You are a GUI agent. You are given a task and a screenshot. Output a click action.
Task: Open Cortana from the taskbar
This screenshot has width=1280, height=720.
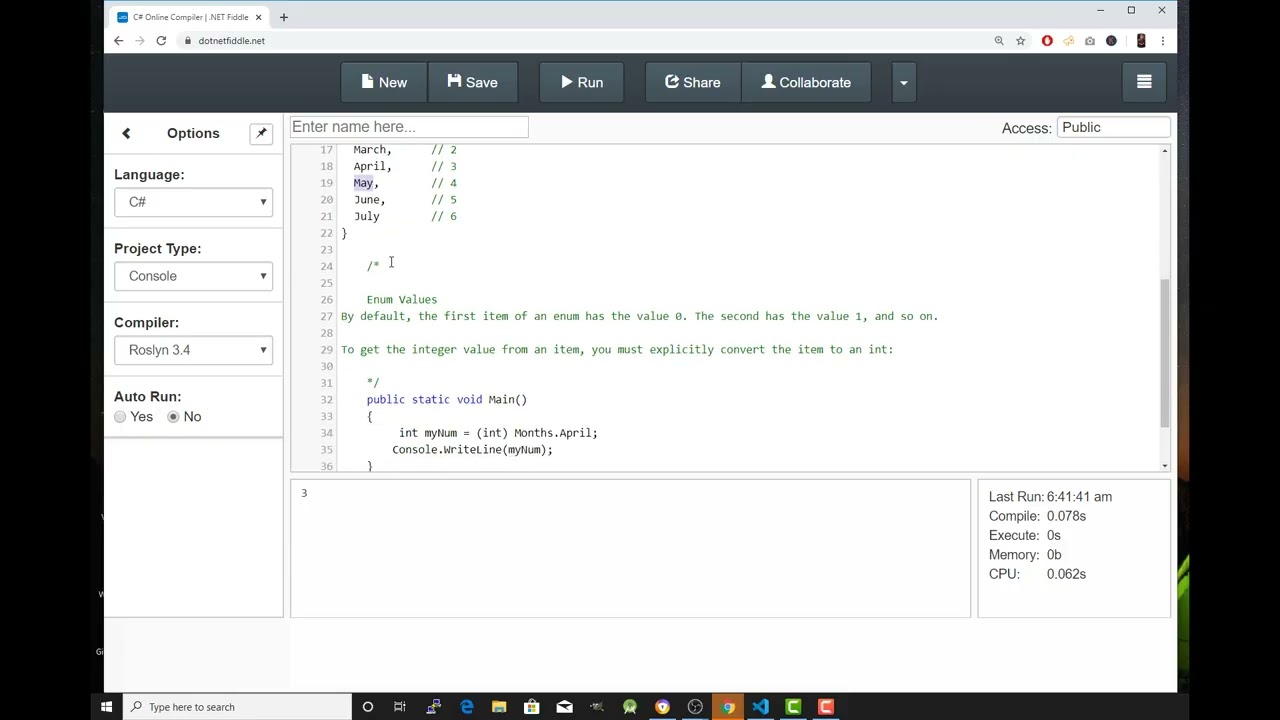[367, 707]
